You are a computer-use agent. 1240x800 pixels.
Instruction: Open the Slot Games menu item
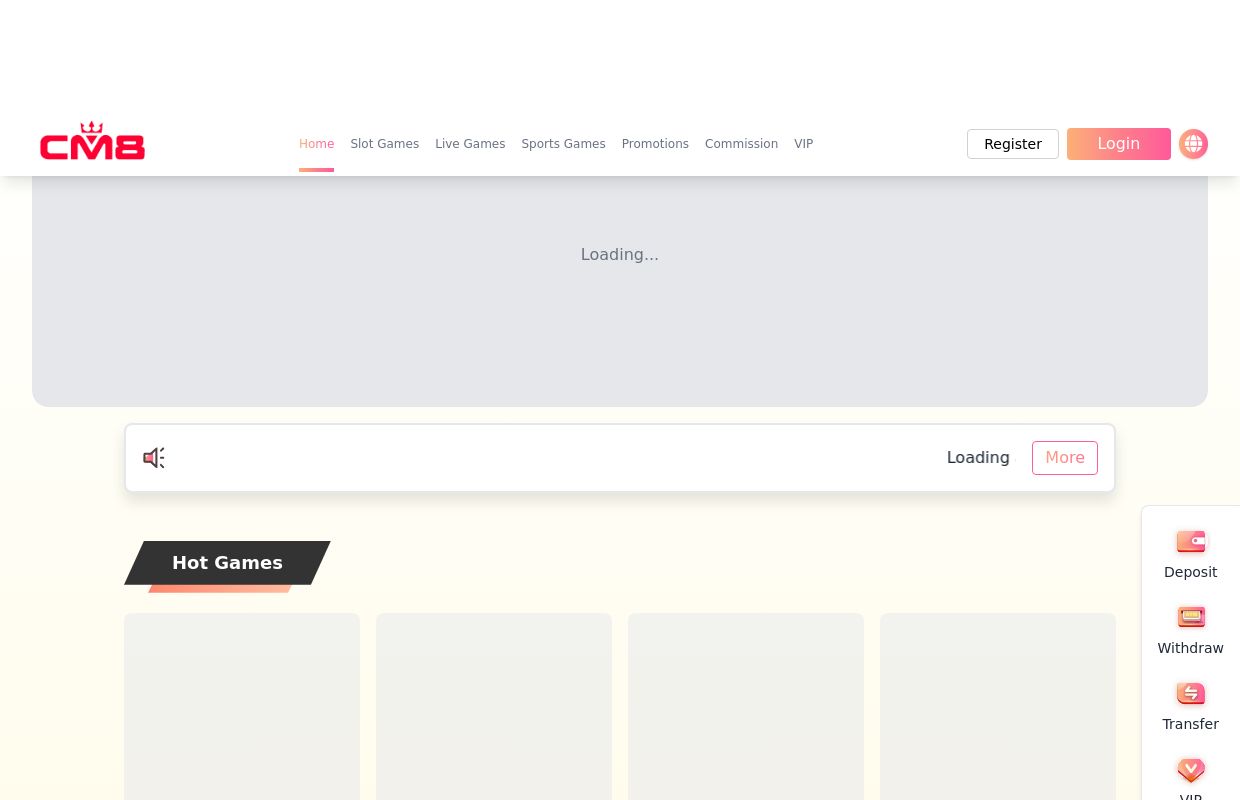point(384,144)
